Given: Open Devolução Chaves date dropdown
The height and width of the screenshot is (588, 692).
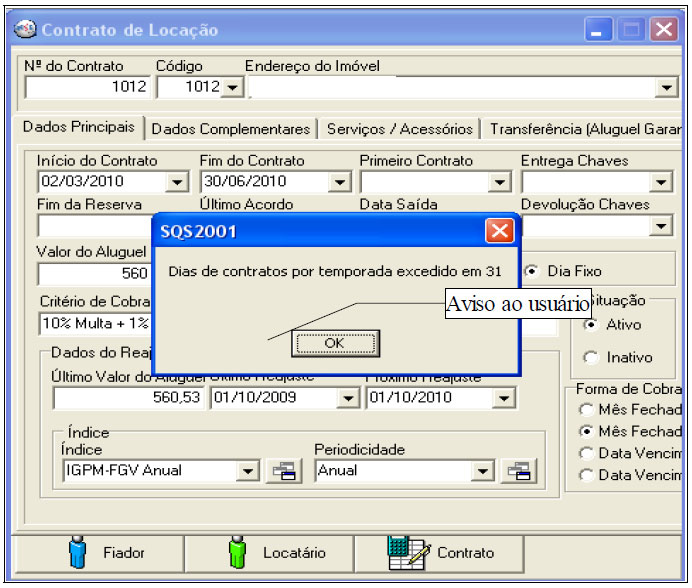Looking at the screenshot, I should [661, 226].
